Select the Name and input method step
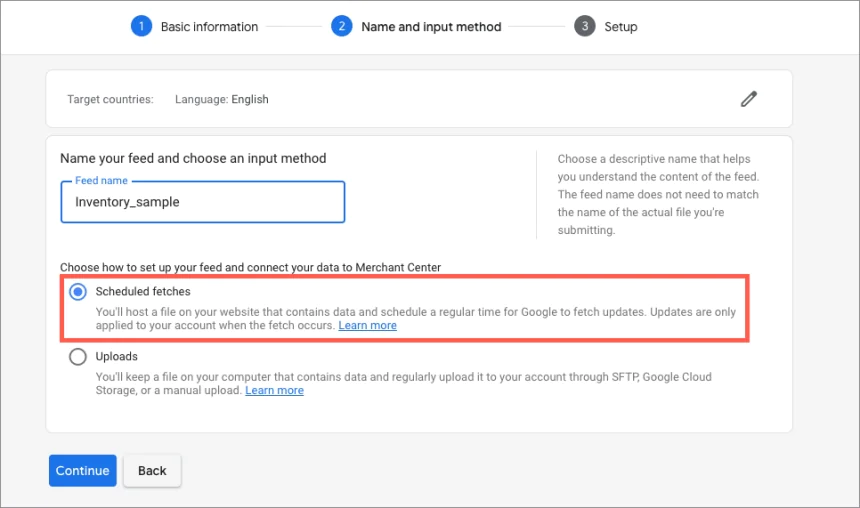 tap(431, 27)
